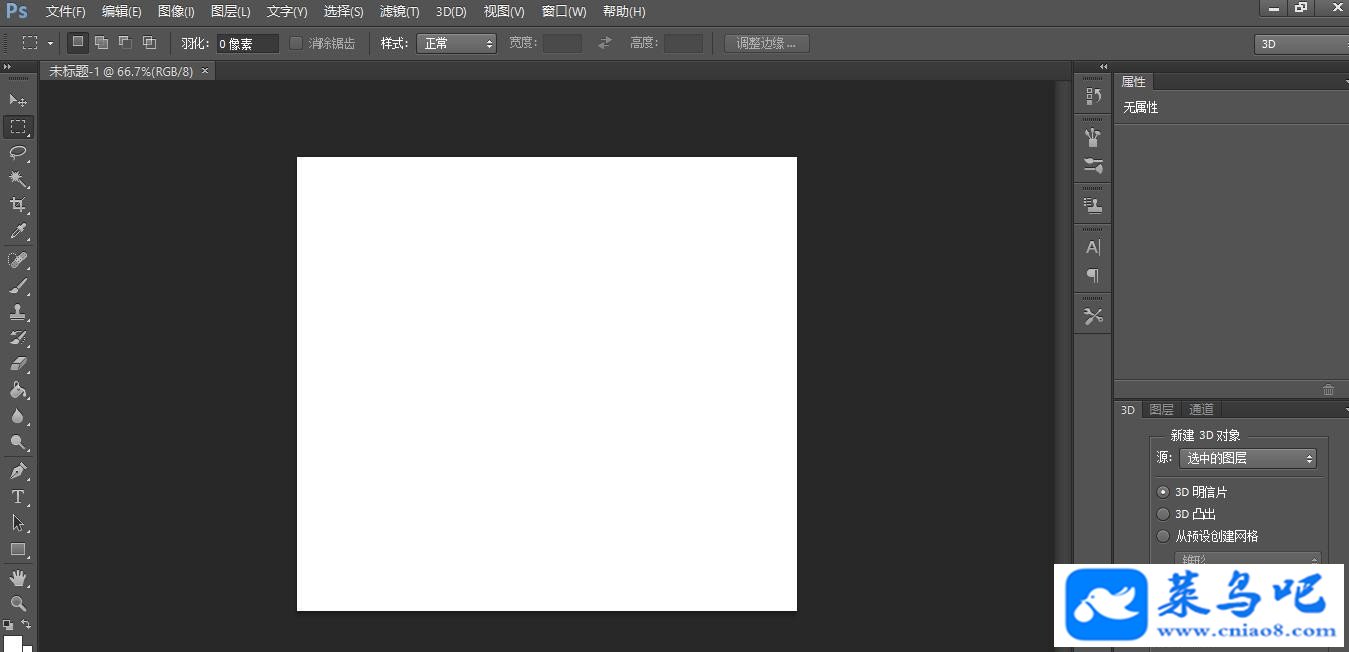The width and height of the screenshot is (1349, 652).
Task: Open the 图像(I) menu
Action: click(x=176, y=11)
